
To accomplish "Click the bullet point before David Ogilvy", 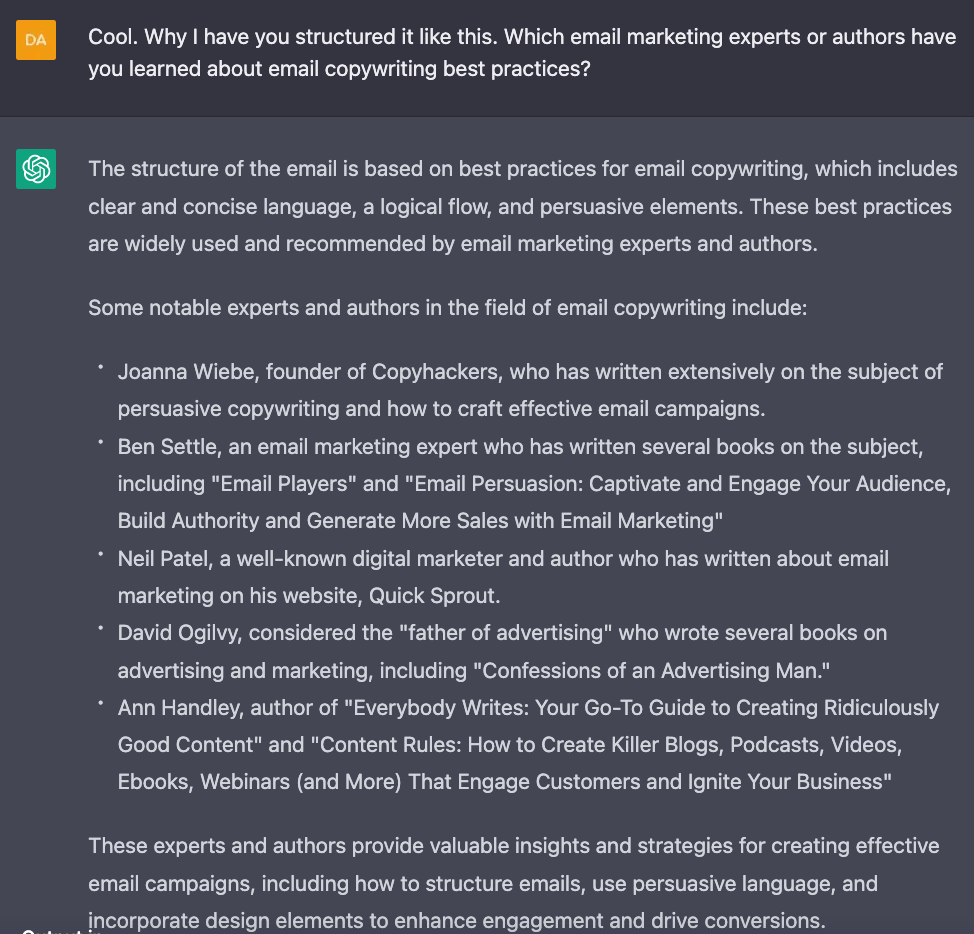I will coord(101,629).
